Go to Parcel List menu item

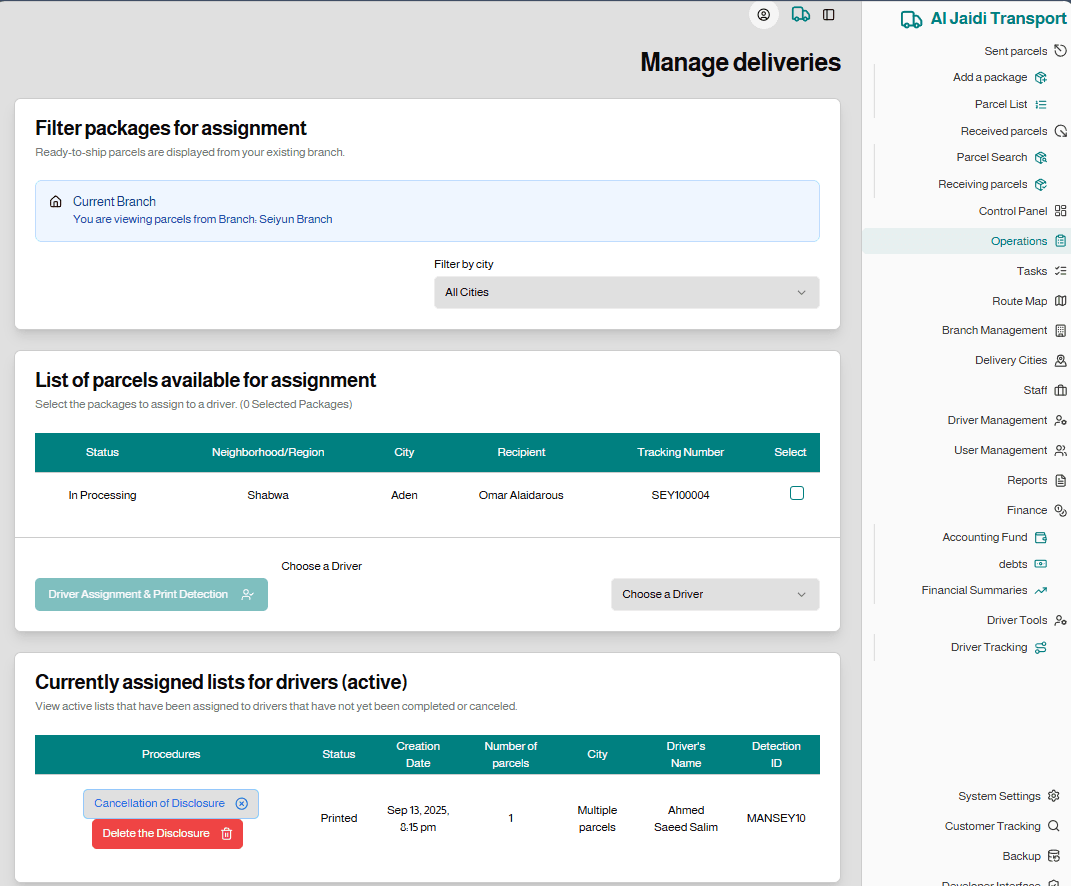[x=1001, y=104]
